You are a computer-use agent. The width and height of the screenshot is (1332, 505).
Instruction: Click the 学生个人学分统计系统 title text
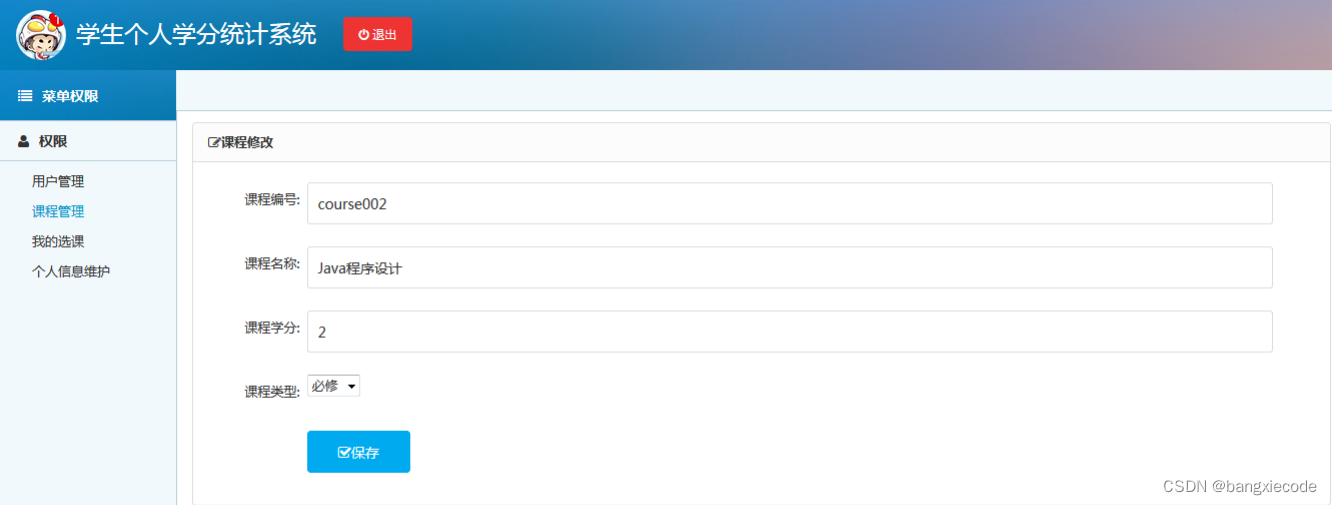196,35
